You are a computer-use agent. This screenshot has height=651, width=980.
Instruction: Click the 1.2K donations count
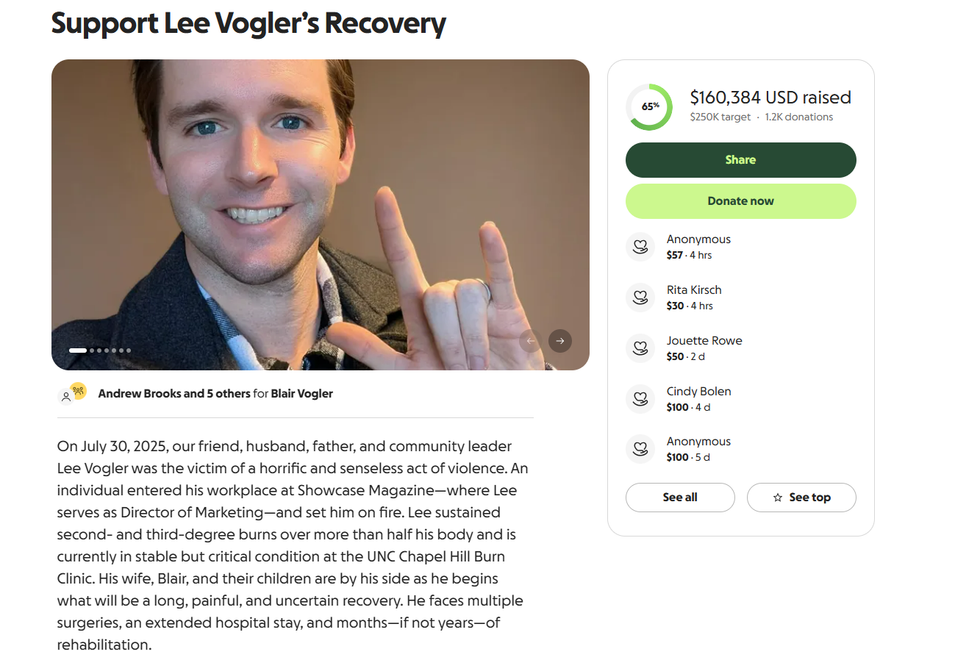(799, 117)
